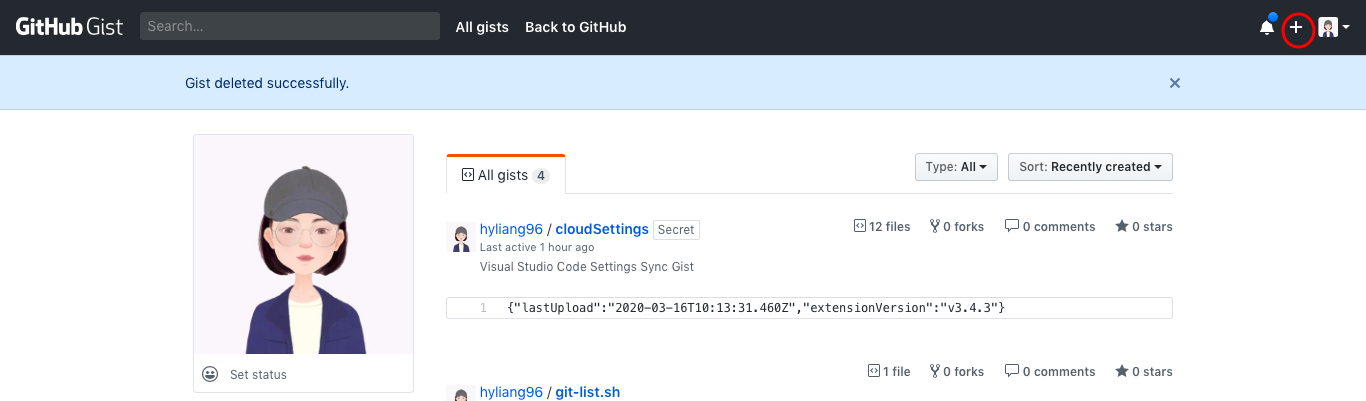Click the notifications bell icon
Image resolution: width=1366 pixels, height=401 pixels.
1266,28
